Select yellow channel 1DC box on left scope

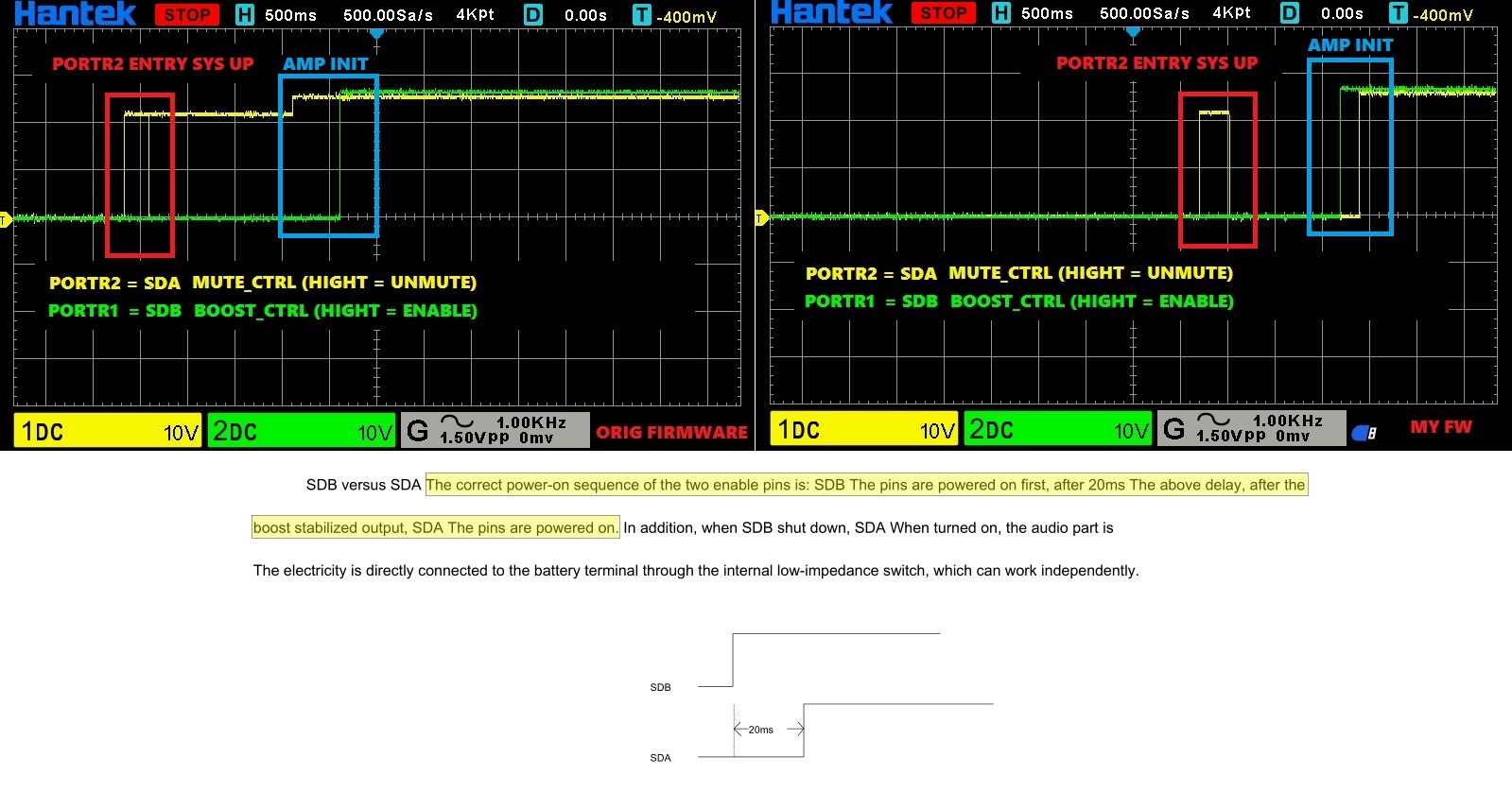point(108,431)
